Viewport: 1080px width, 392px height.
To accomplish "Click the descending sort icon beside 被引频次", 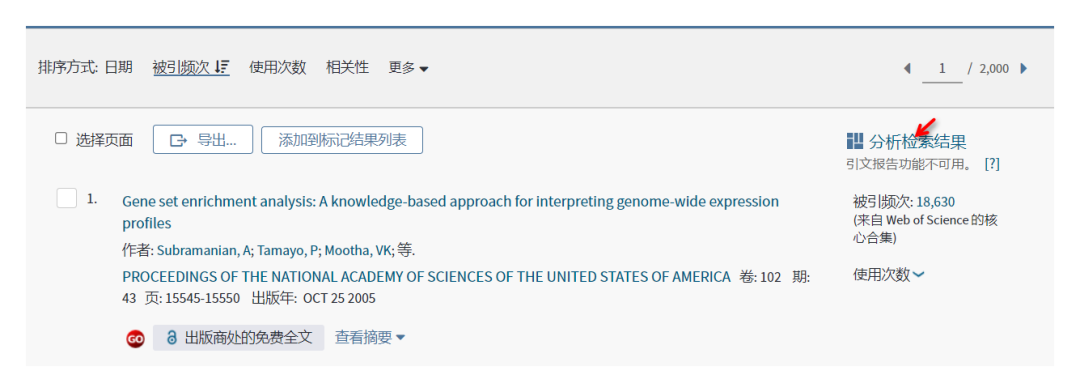I will tap(222, 67).
